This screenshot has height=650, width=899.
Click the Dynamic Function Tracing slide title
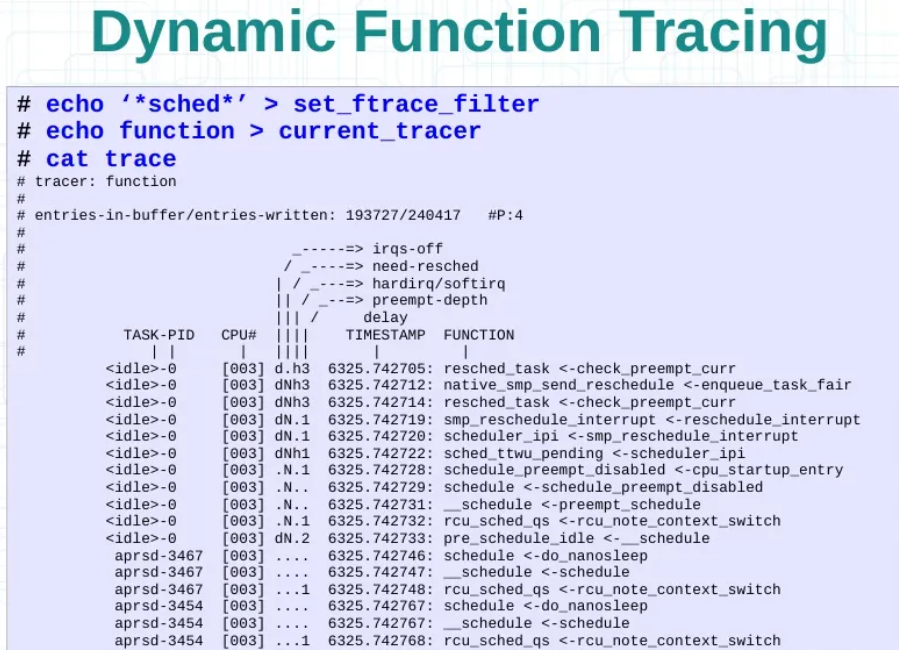(x=459, y=35)
